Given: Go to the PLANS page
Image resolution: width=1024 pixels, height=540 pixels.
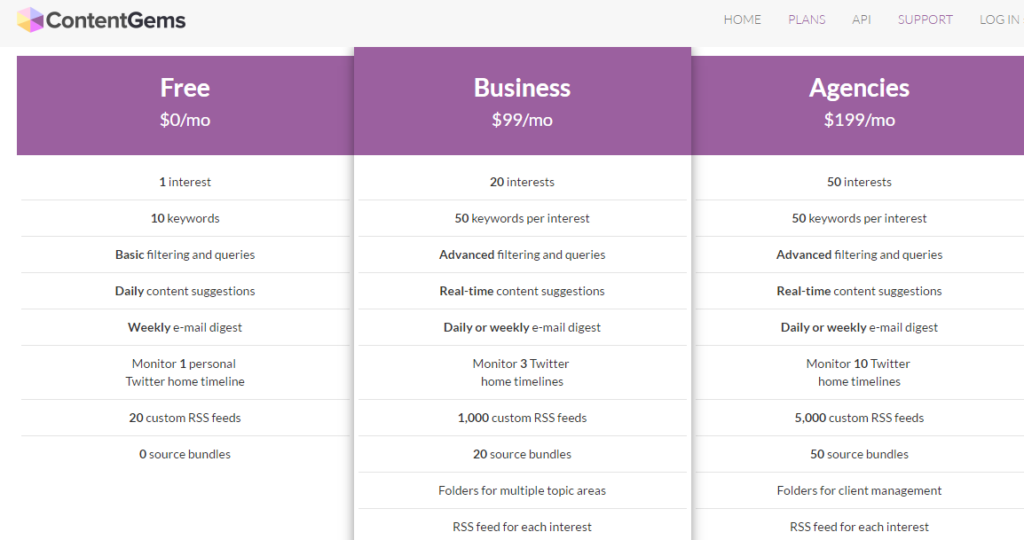Looking at the screenshot, I should (807, 20).
